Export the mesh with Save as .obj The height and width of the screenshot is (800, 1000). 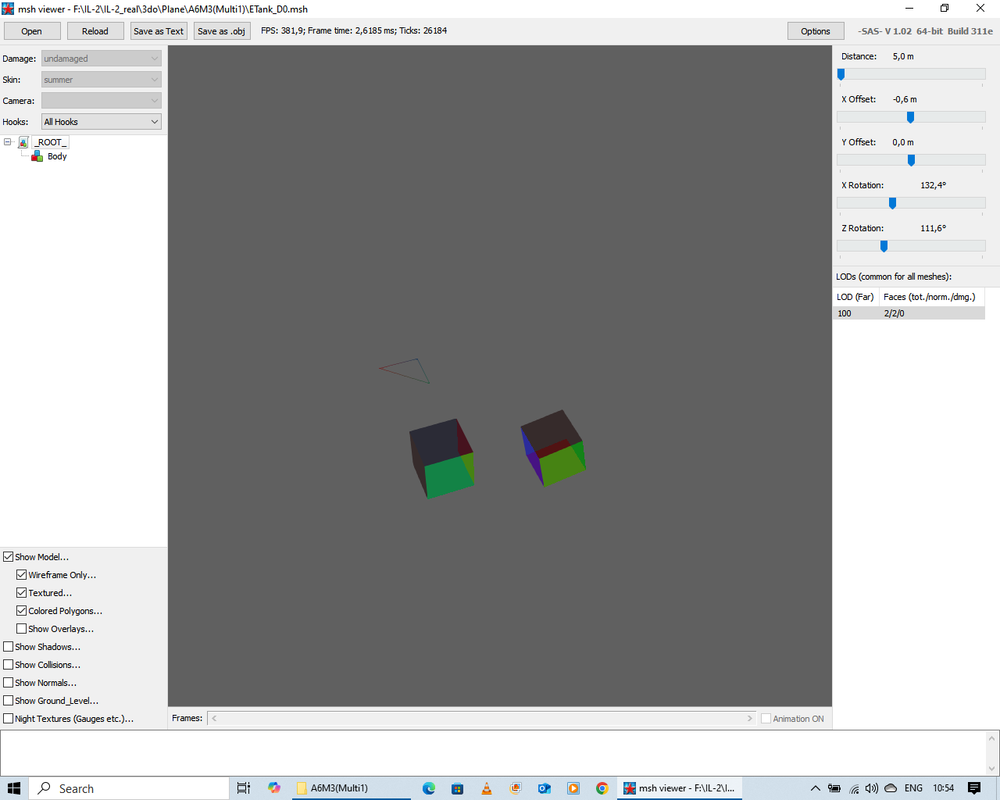[221, 31]
